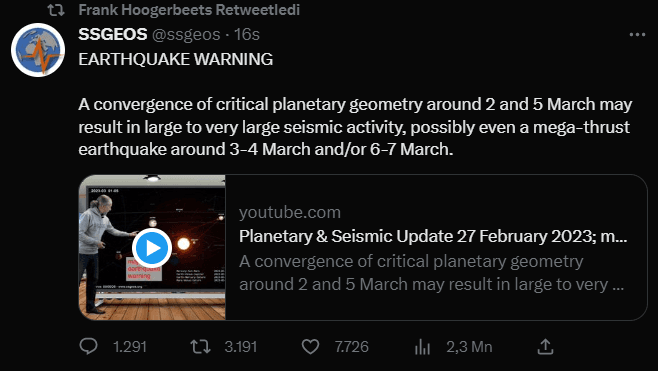Open Frank Hoogerbeets Retweetledi link
Image resolution: width=658 pixels, height=371 pixels.
pos(189,10)
